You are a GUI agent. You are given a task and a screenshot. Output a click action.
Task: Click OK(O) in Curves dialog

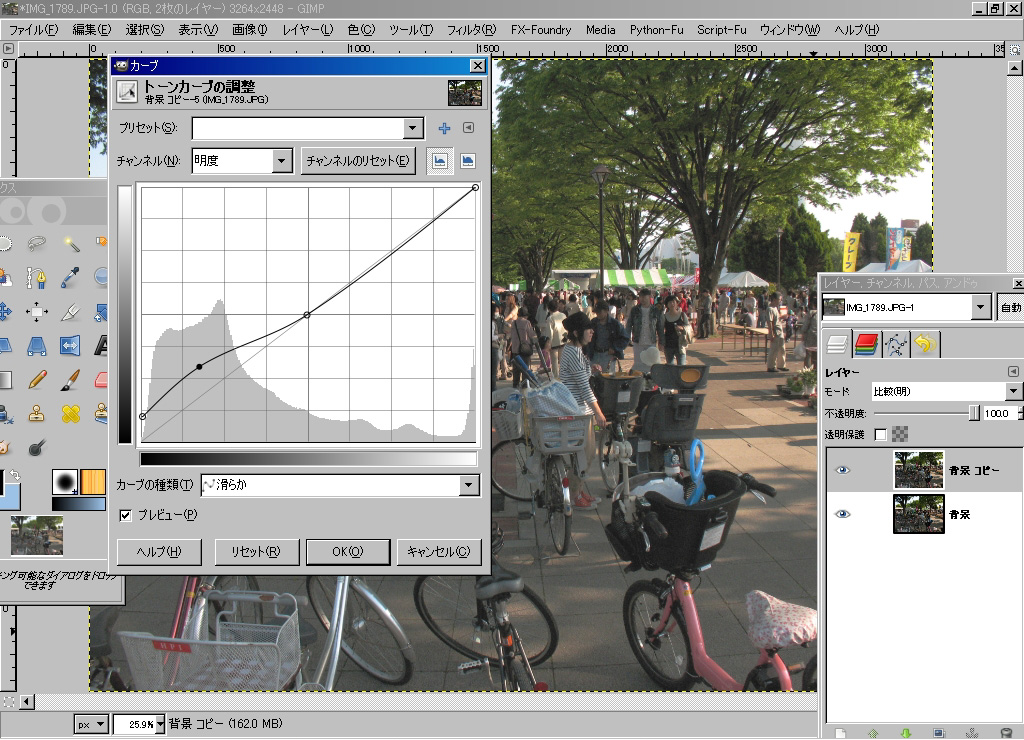pyautogui.click(x=347, y=552)
